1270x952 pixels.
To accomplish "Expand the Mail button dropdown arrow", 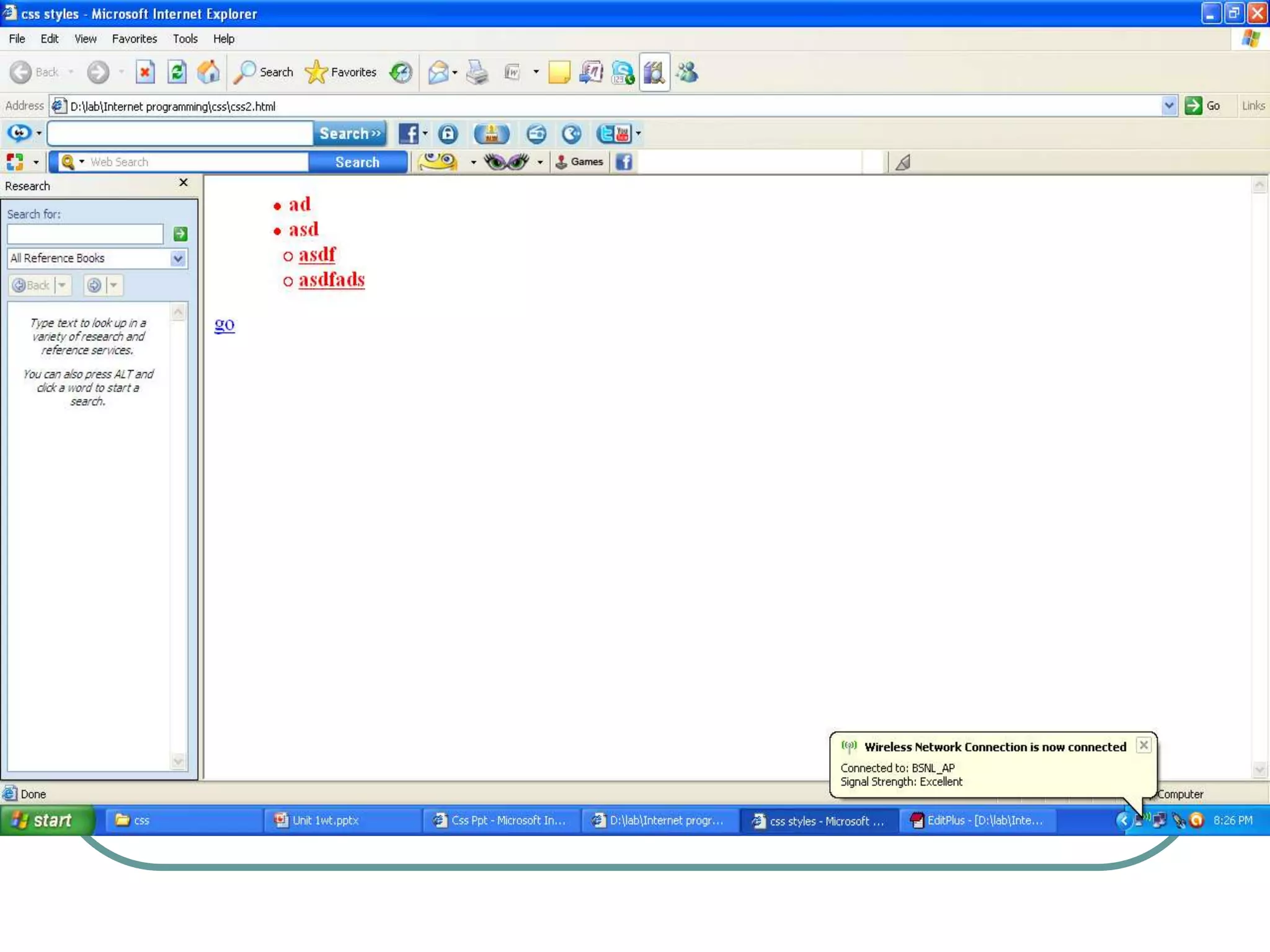I will (455, 73).
